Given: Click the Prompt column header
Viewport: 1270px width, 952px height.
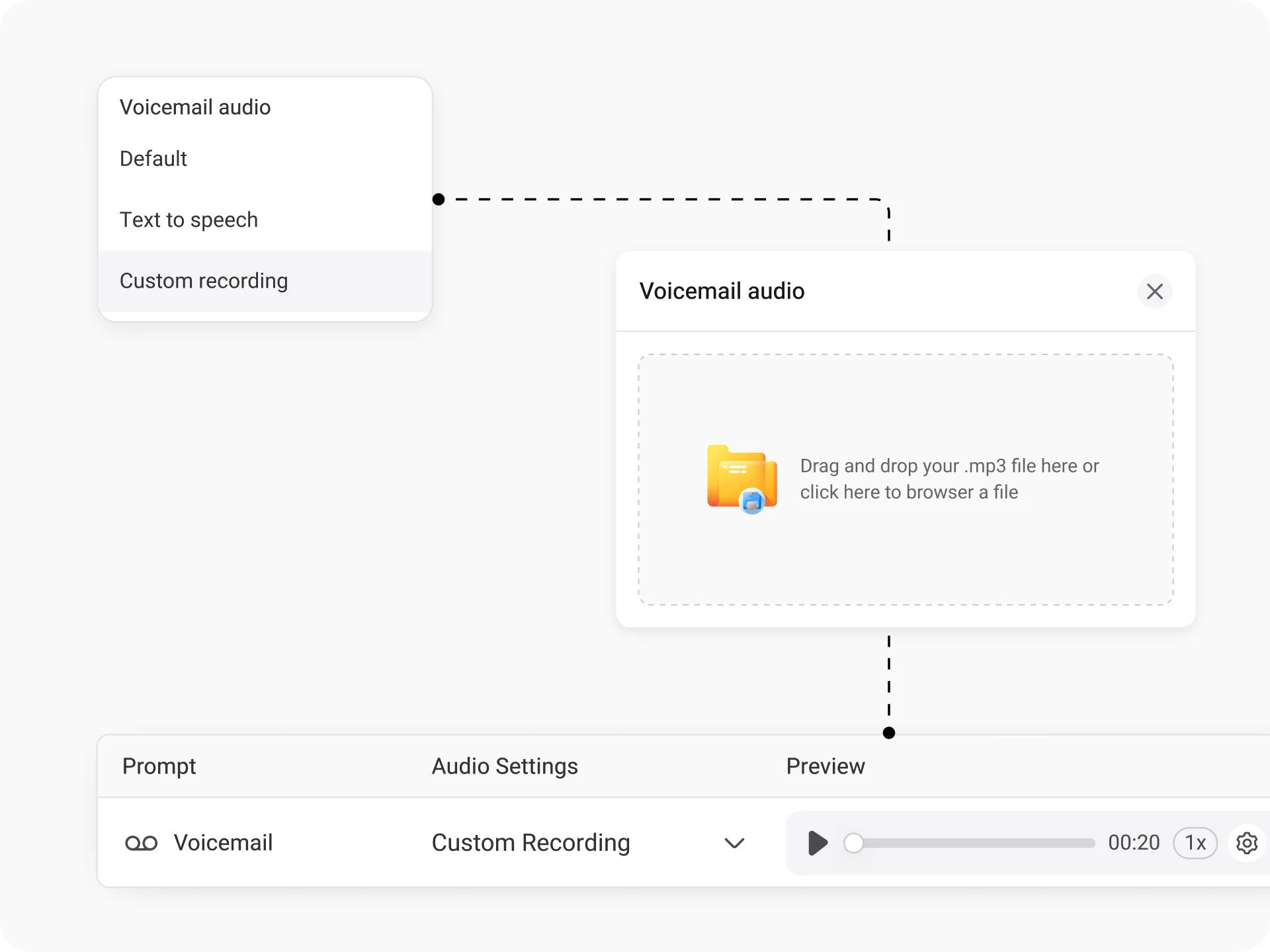Looking at the screenshot, I should (x=159, y=766).
